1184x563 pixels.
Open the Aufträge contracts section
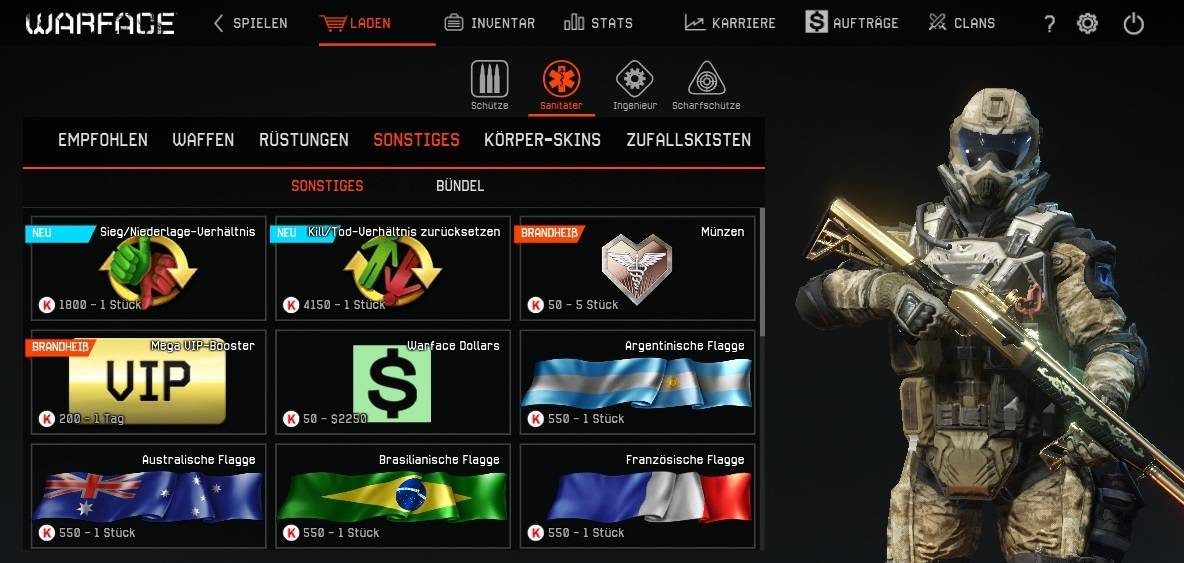(852, 23)
